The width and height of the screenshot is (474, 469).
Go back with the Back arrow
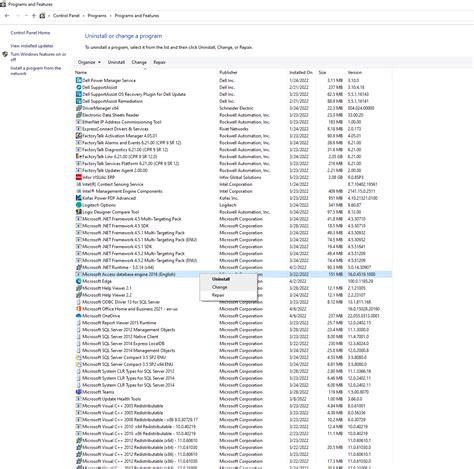point(7,16)
